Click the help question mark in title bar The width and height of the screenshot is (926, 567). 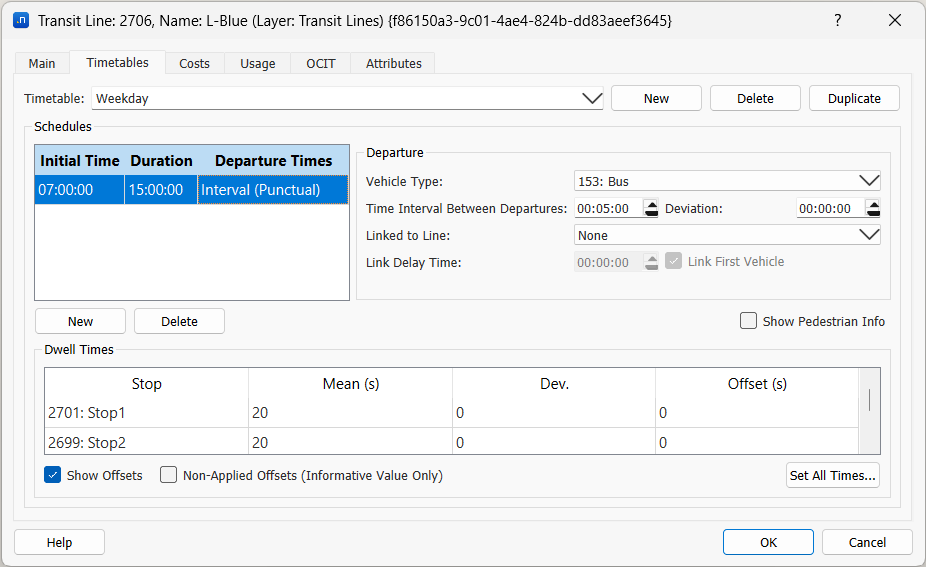tap(837, 20)
